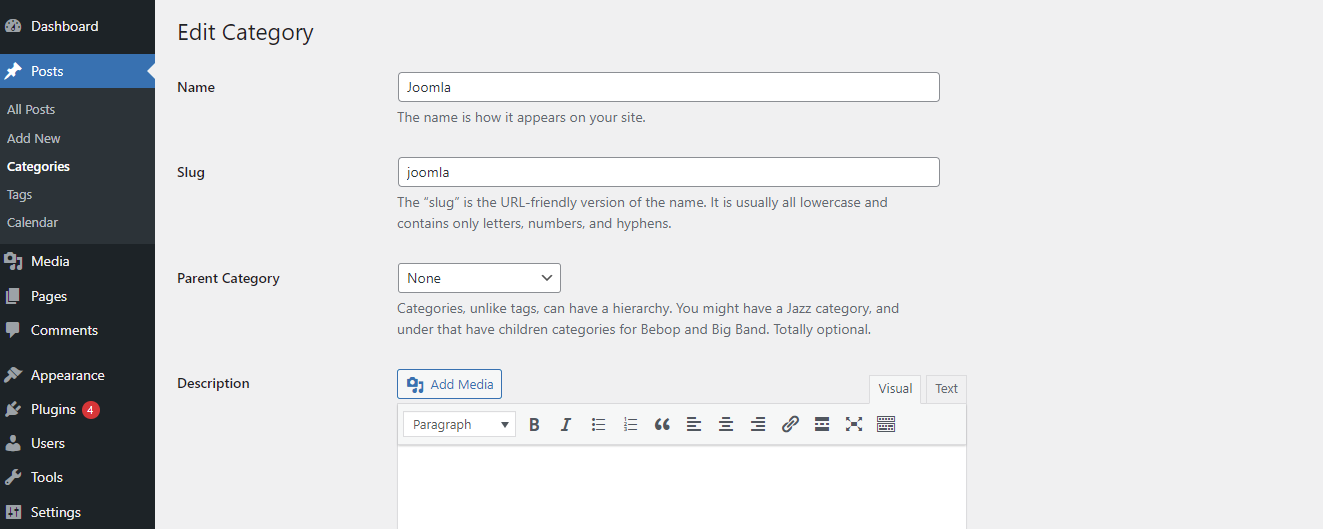Image resolution: width=1323 pixels, height=529 pixels.
Task: Insert Read More tag
Action: tap(822, 424)
